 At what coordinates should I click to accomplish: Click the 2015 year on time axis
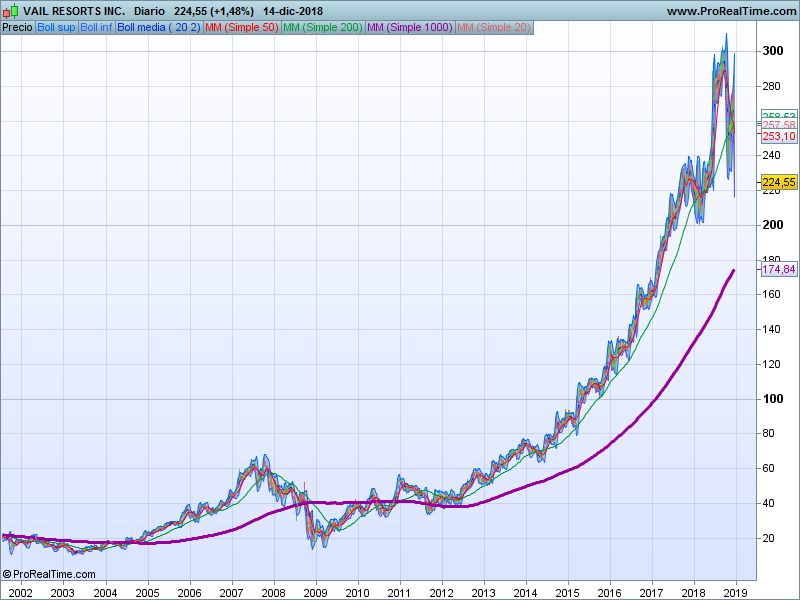pos(567,593)
